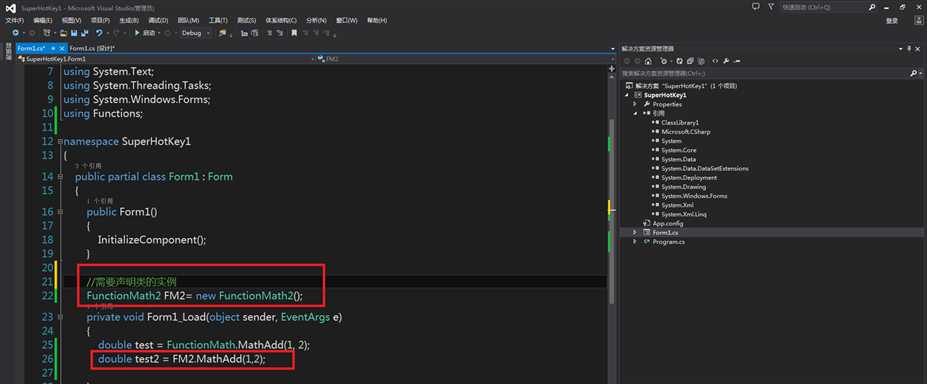Click the Save All toolbar icon
927x384 pixels.
85,33
